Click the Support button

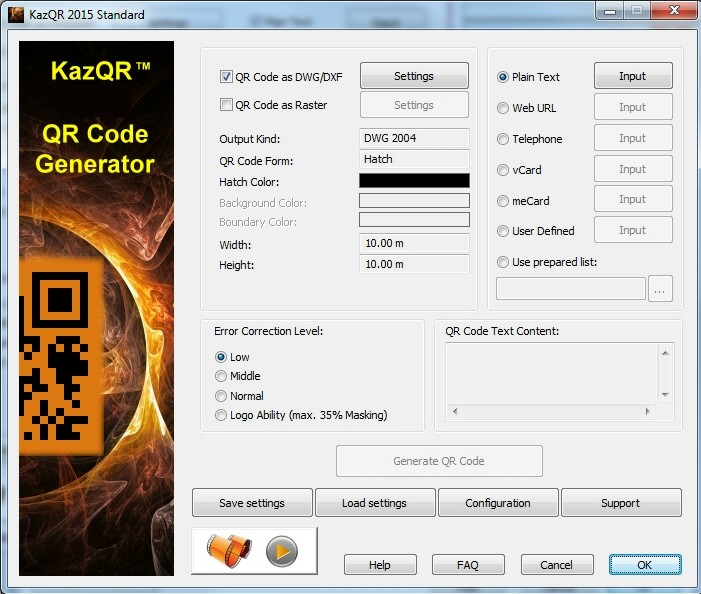tap(621, 503)
